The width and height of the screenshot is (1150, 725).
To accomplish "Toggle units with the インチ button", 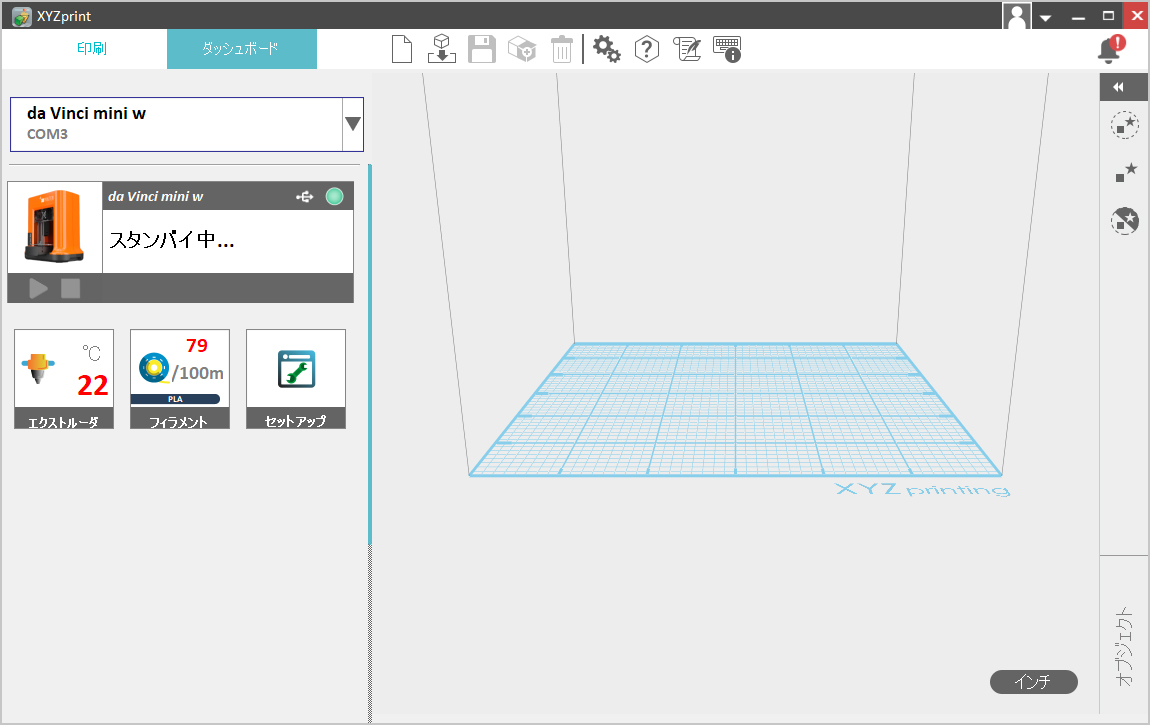I will point(1034,682).
